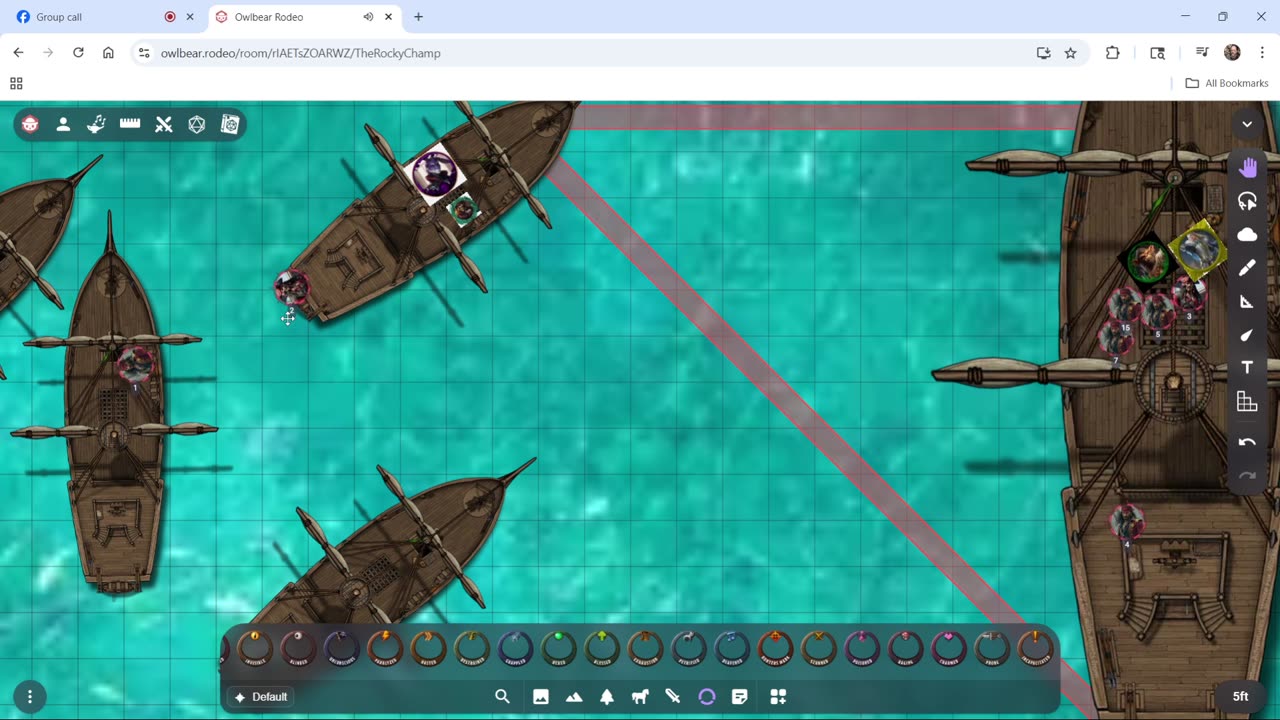Pick the Charmed heart ring

(950, 649)
